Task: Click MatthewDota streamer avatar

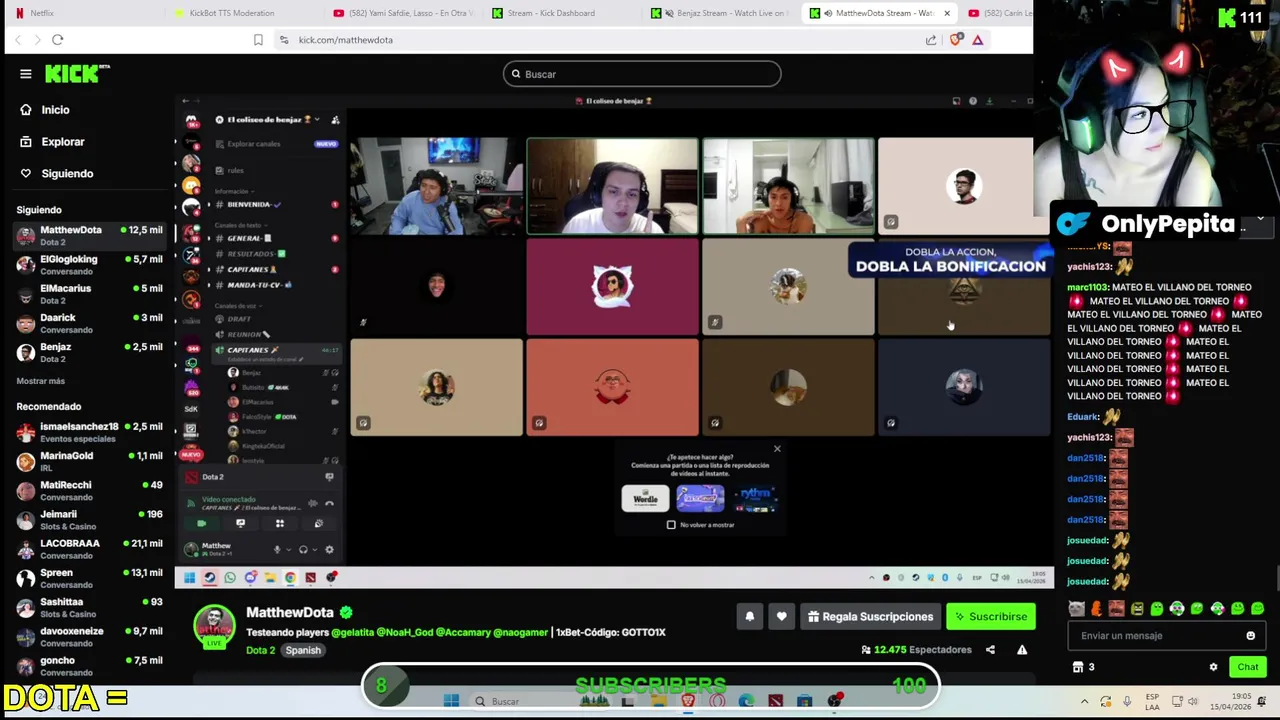Action: [x=214, y=626]
